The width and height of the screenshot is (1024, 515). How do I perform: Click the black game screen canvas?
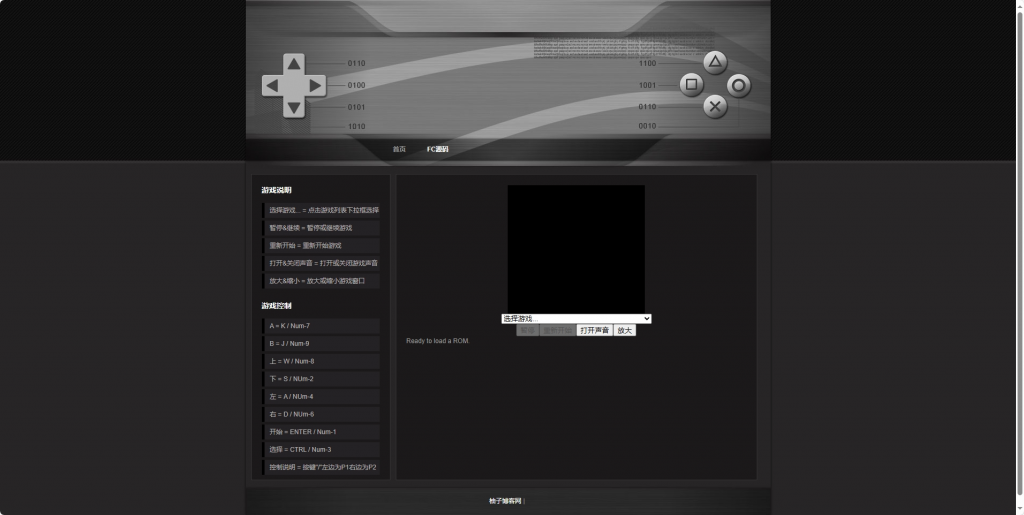576,248
